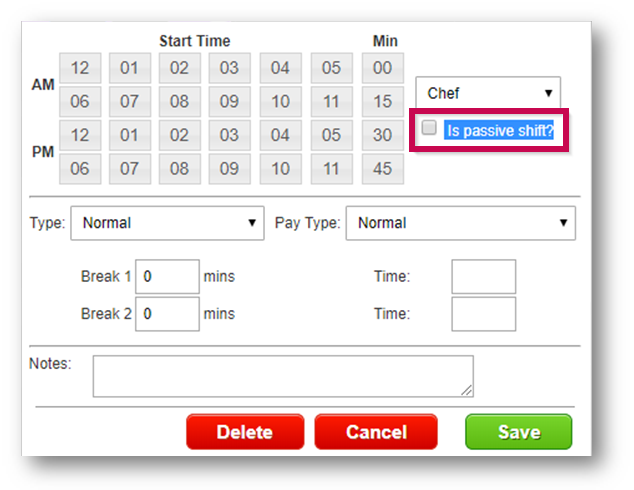
Task: Expand the Type dropdown
Action: [167, 223]
